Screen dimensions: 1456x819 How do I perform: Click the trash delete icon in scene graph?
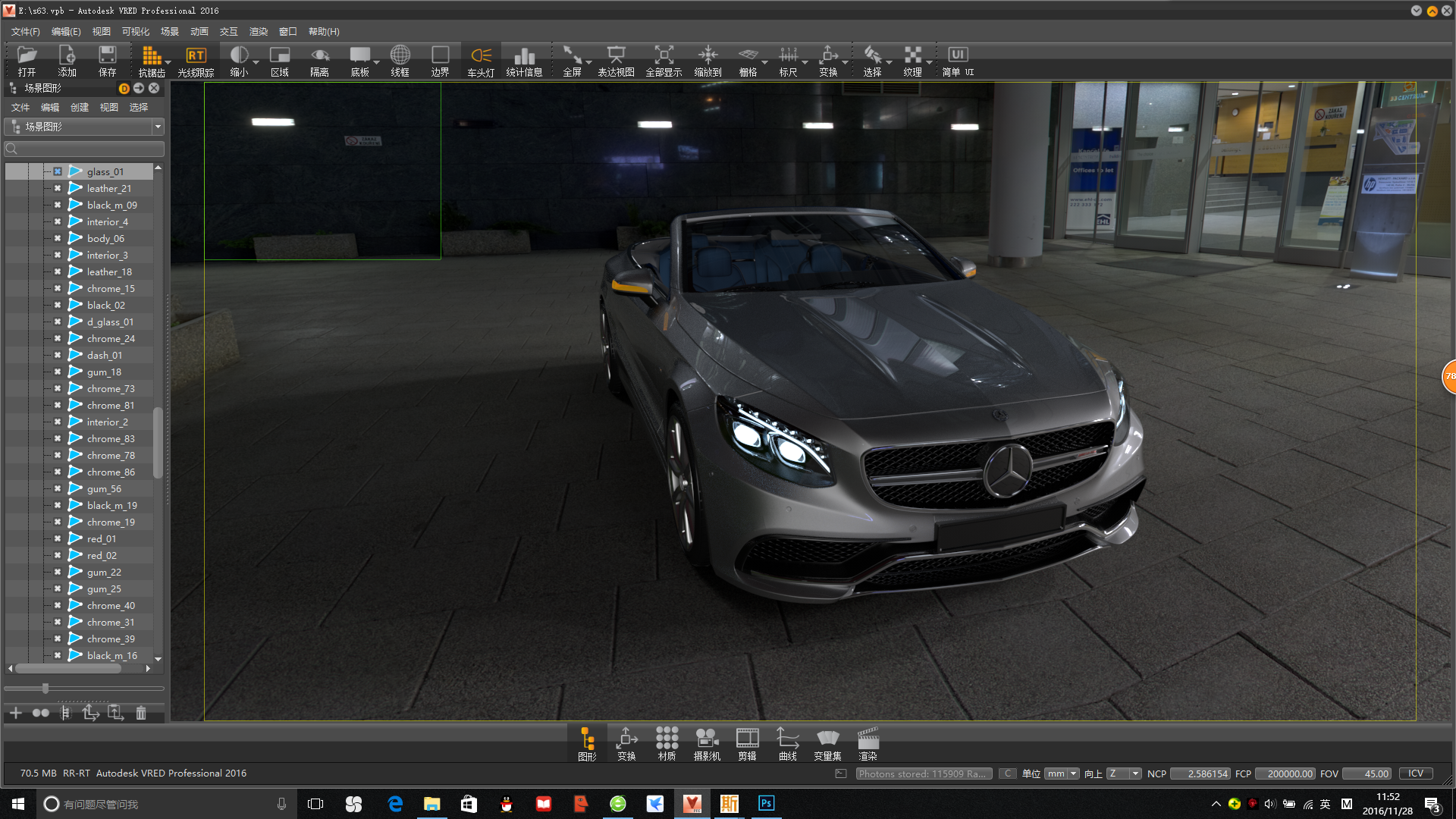point(141,713)
